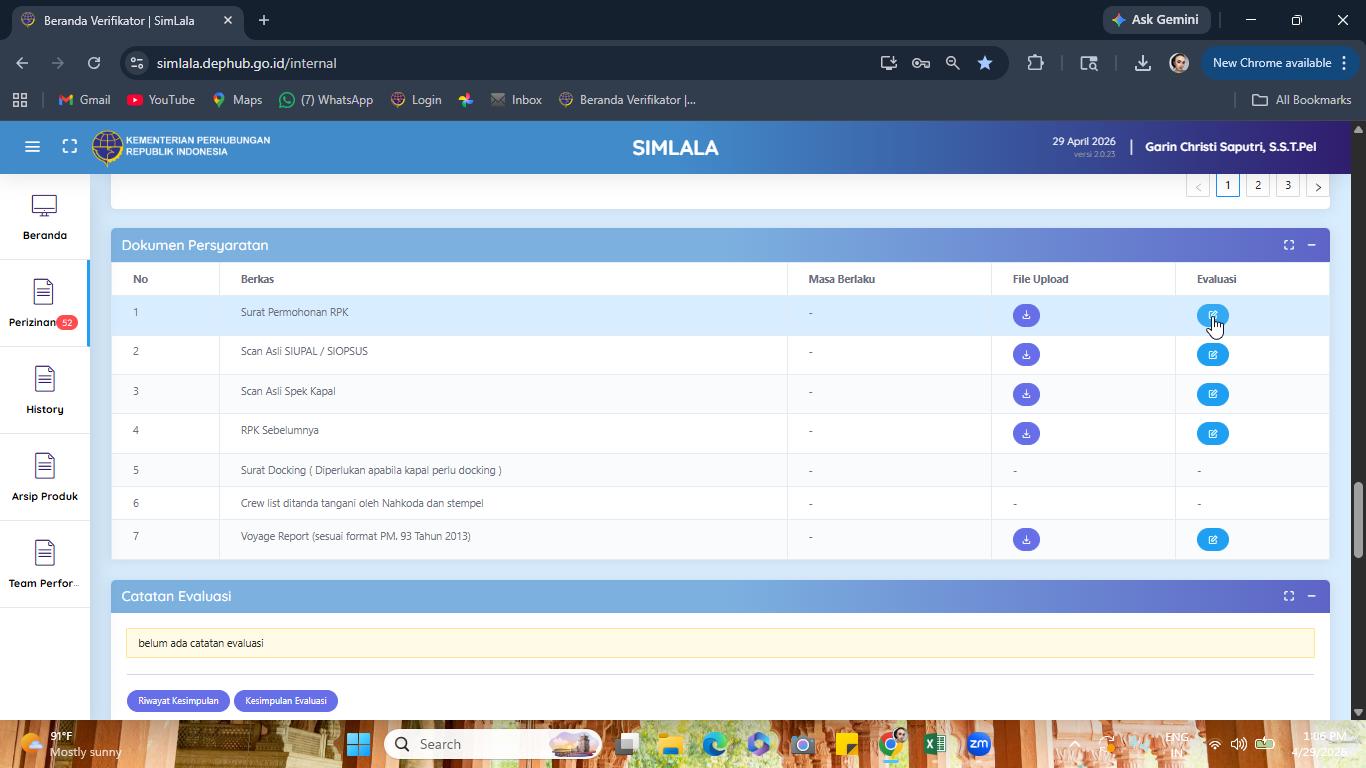Click the Kesimpulan Evaluasi button
Viewport: 1366px width, 768px height.
tap(286, 701)
